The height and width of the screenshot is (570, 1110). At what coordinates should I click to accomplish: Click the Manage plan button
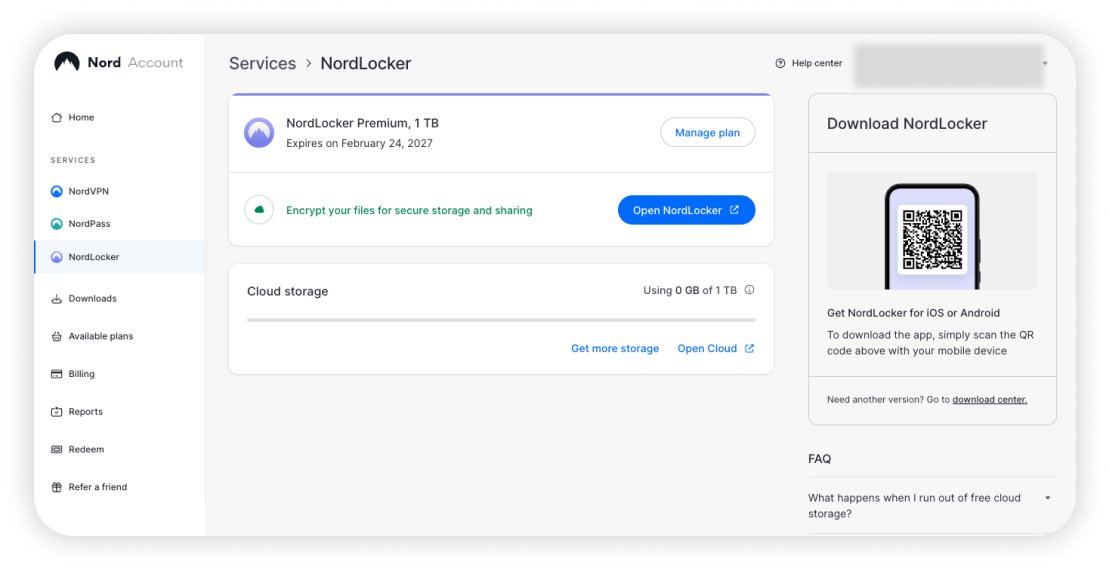click(707, 132)
